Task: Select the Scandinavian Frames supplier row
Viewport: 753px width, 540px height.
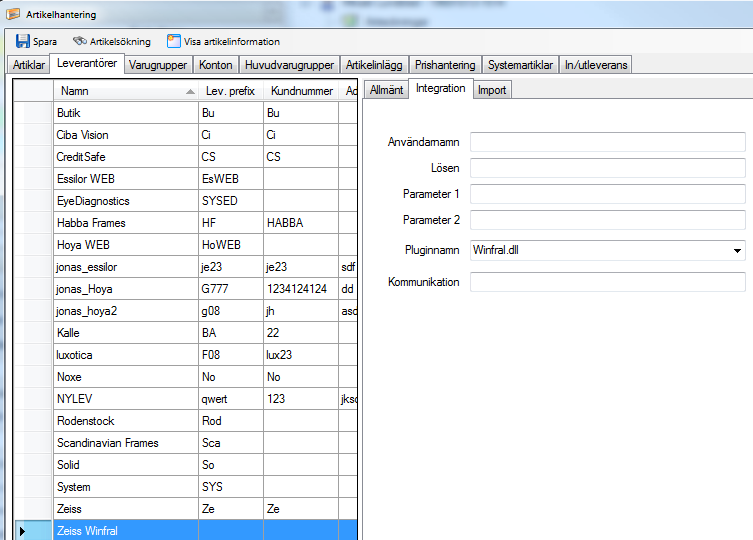Action: pos(185,443)
